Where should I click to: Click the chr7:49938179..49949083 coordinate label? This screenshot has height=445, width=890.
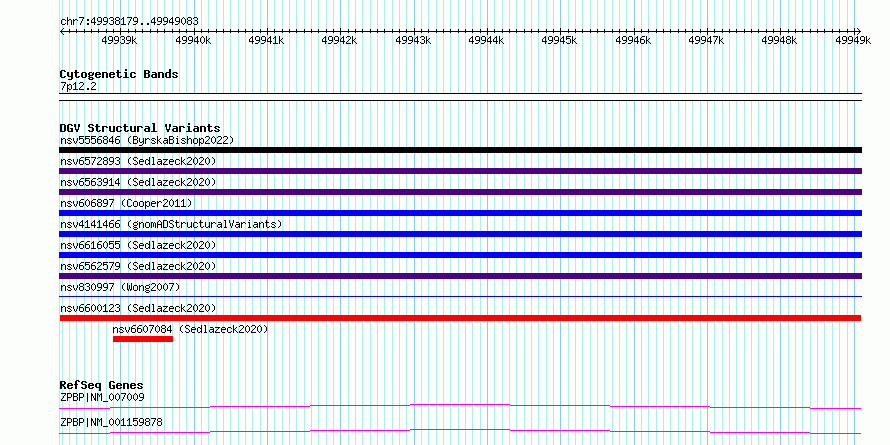(129, 21)
